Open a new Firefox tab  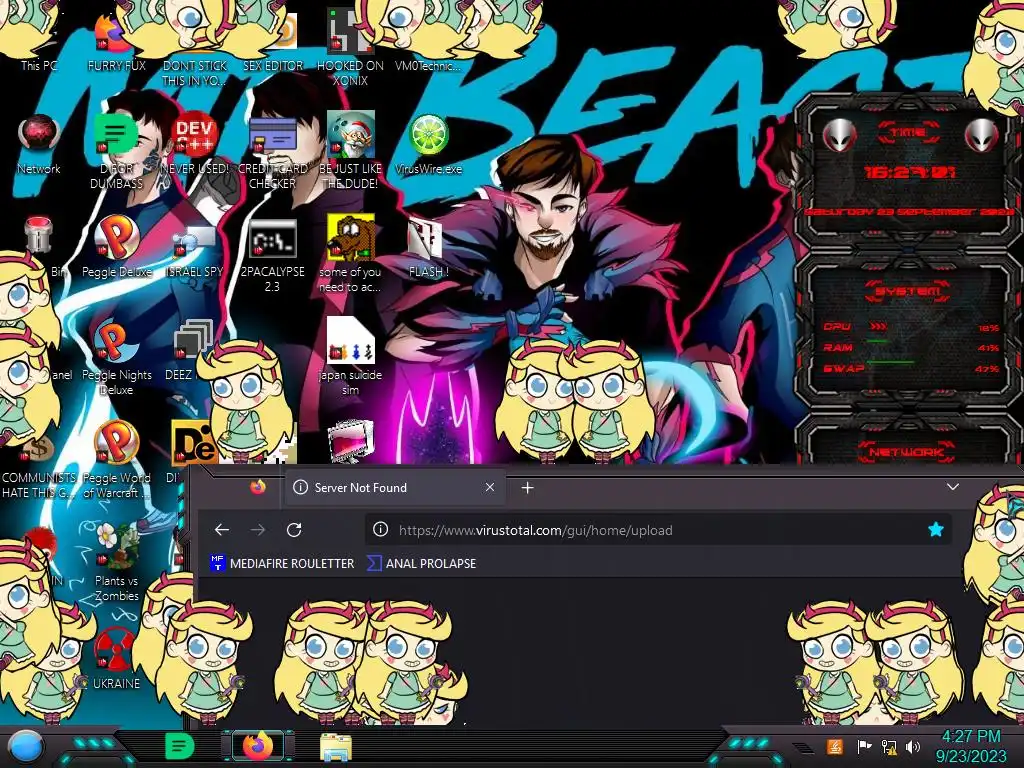click(528, 488)
